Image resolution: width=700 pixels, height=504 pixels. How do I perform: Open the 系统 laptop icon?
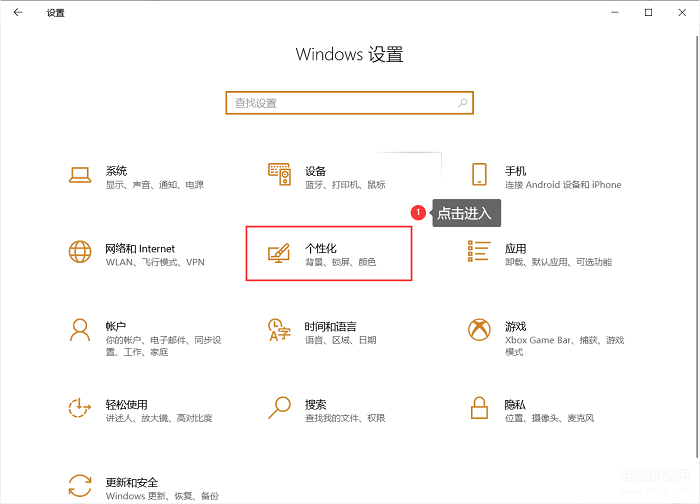click(80, 175)
